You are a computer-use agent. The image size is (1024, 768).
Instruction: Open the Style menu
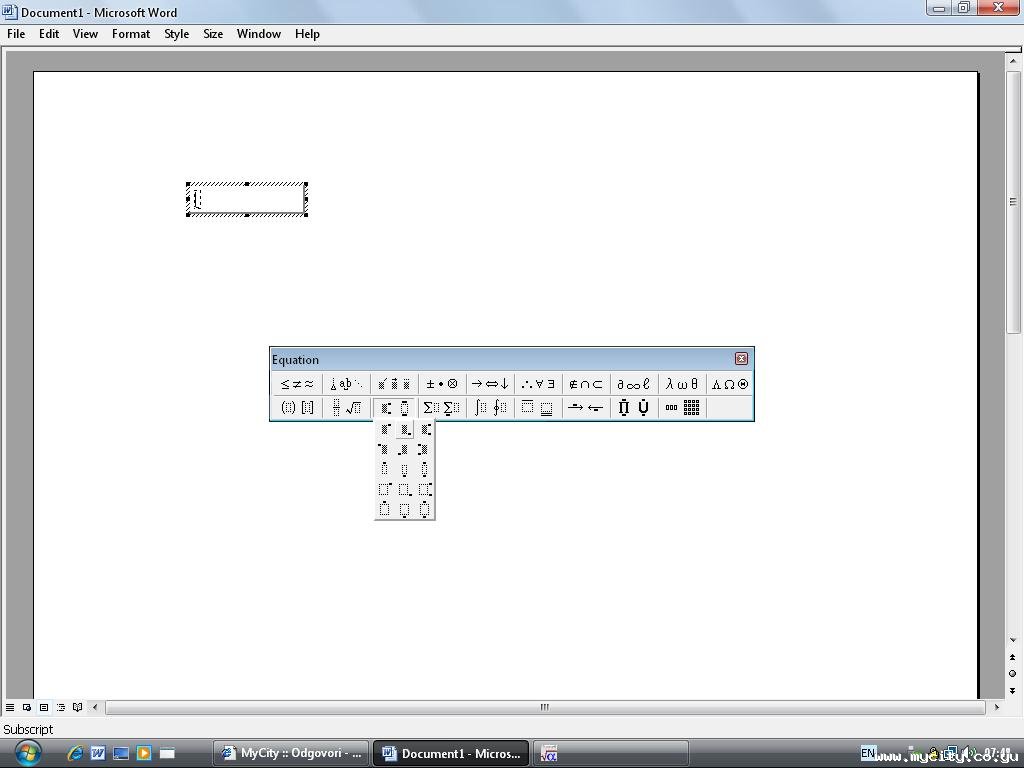pos(176,34)
